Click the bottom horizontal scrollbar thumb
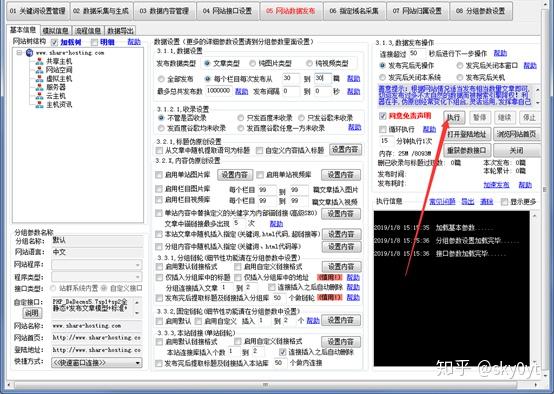Image resolution: width=554 pixels, height=394 pixels. click(x=265, y=385)
